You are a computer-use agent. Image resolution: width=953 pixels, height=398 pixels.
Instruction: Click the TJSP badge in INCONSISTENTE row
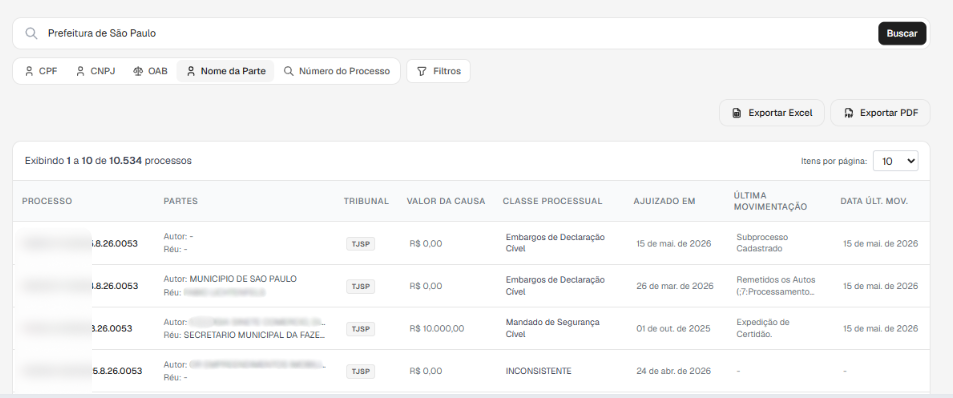(360, 371)
